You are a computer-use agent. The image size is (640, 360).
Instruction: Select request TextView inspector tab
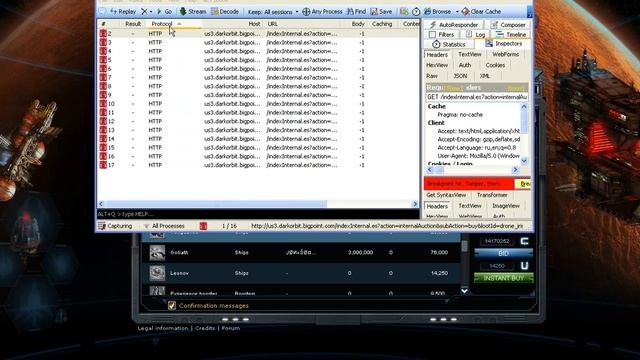(469, 54)
